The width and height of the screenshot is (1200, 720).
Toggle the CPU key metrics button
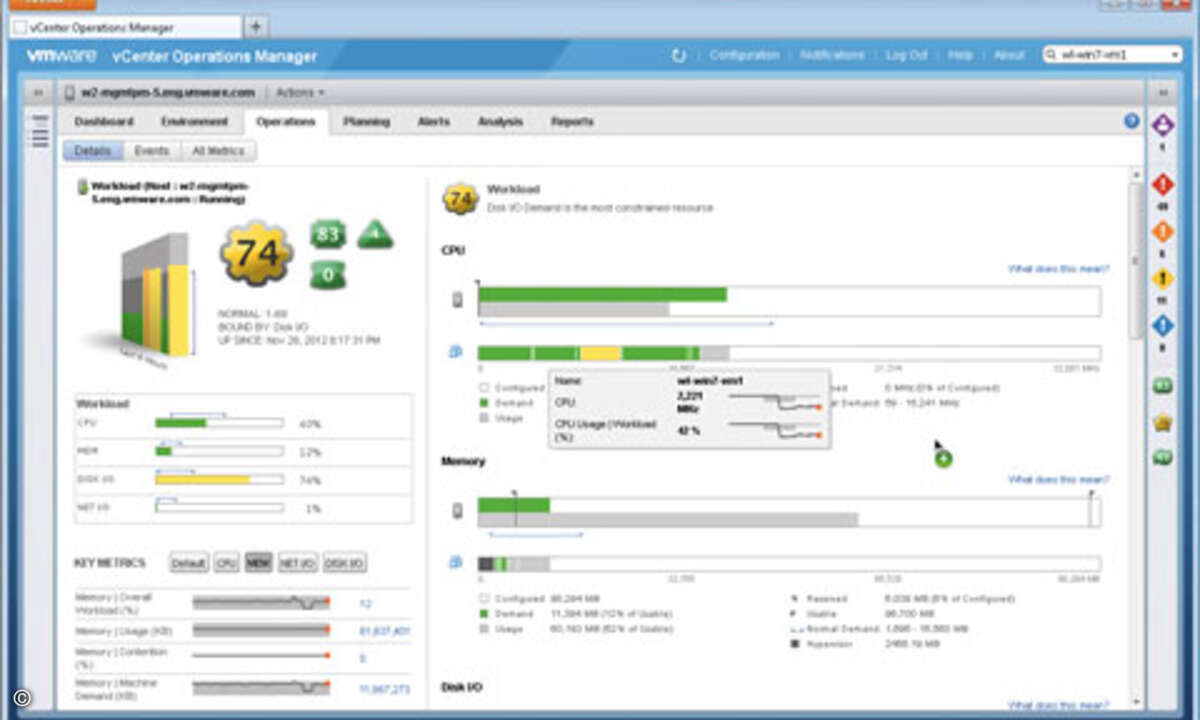[226, 564]
